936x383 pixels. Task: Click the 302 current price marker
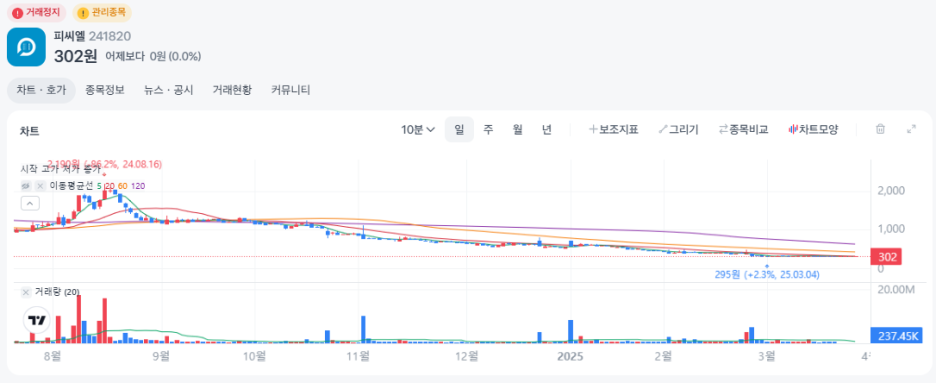click(886, 258)
